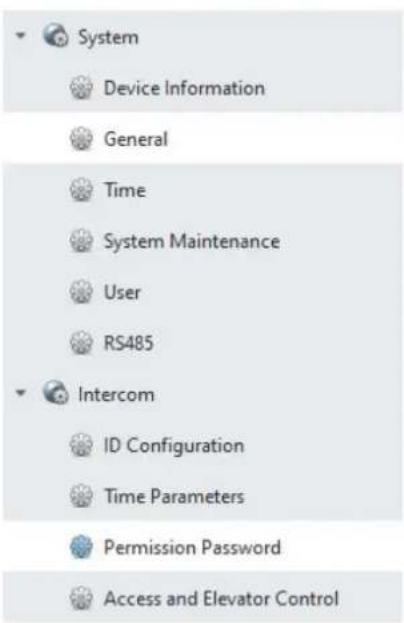Click the Intercom globe icon
404x623 pixels.
click(56, 392)
